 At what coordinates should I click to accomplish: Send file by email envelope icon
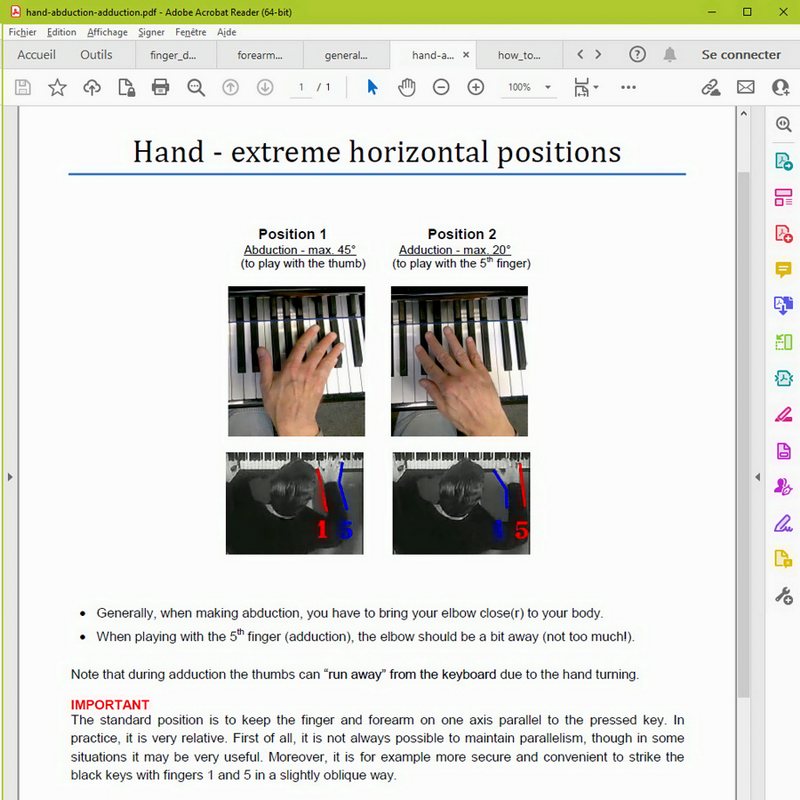pyautogui.click(x=745, y=88)
